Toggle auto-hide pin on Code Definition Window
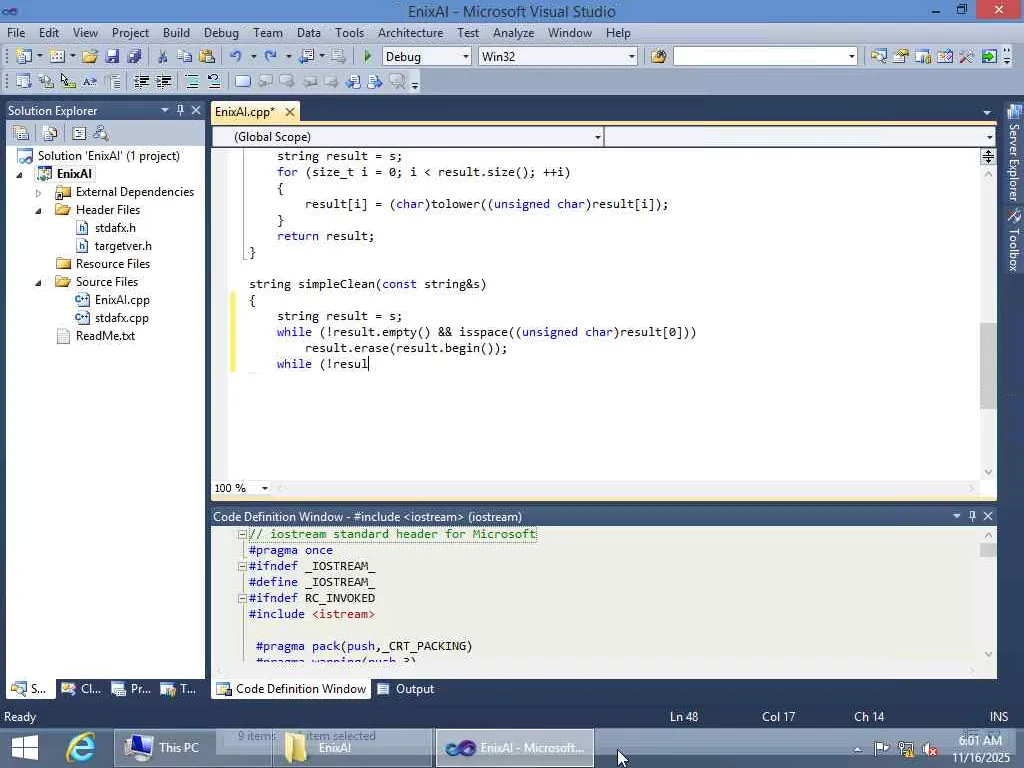 pyautogui.click(x=972, y=516)
